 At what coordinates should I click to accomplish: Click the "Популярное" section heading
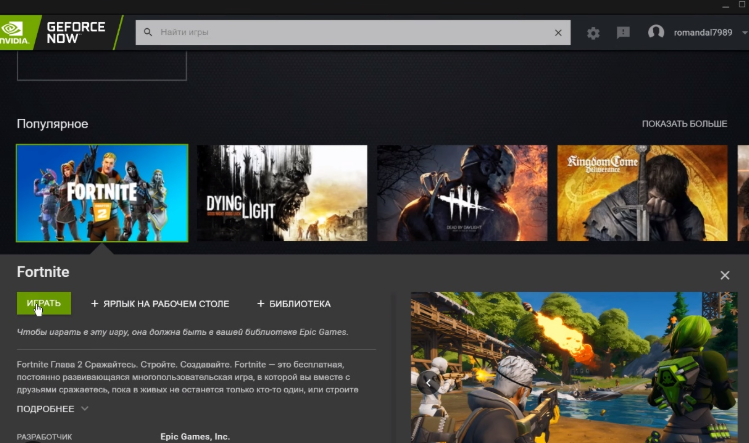tap(53, 124)
